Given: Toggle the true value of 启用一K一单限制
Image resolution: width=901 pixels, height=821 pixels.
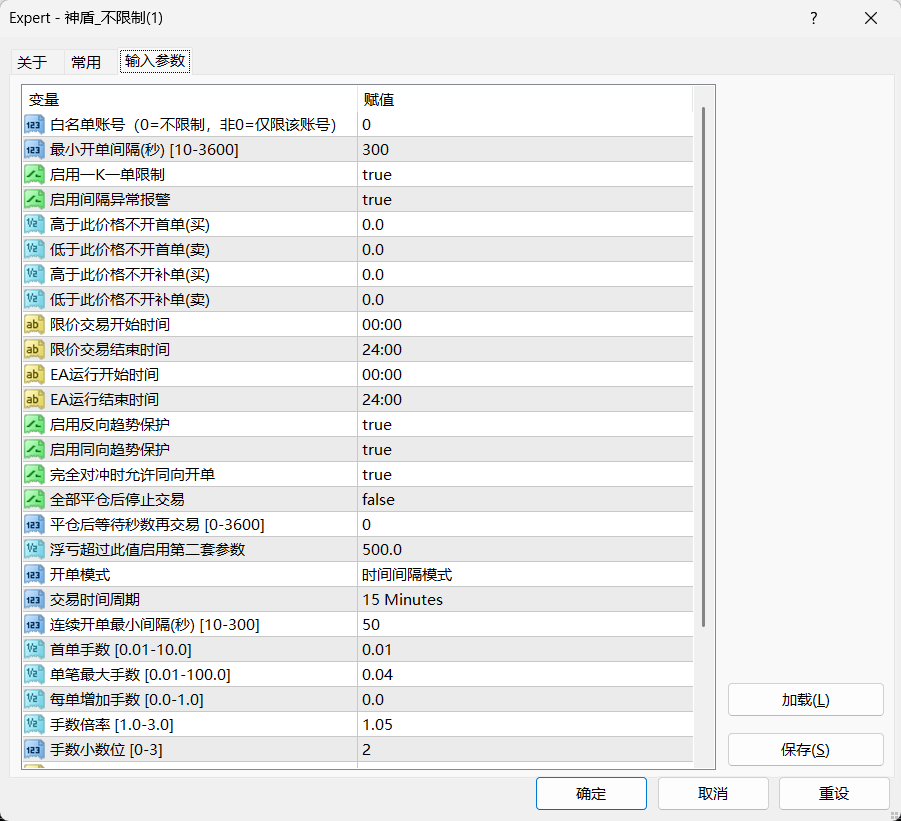Looking at the screenshot, I should 525,175.
